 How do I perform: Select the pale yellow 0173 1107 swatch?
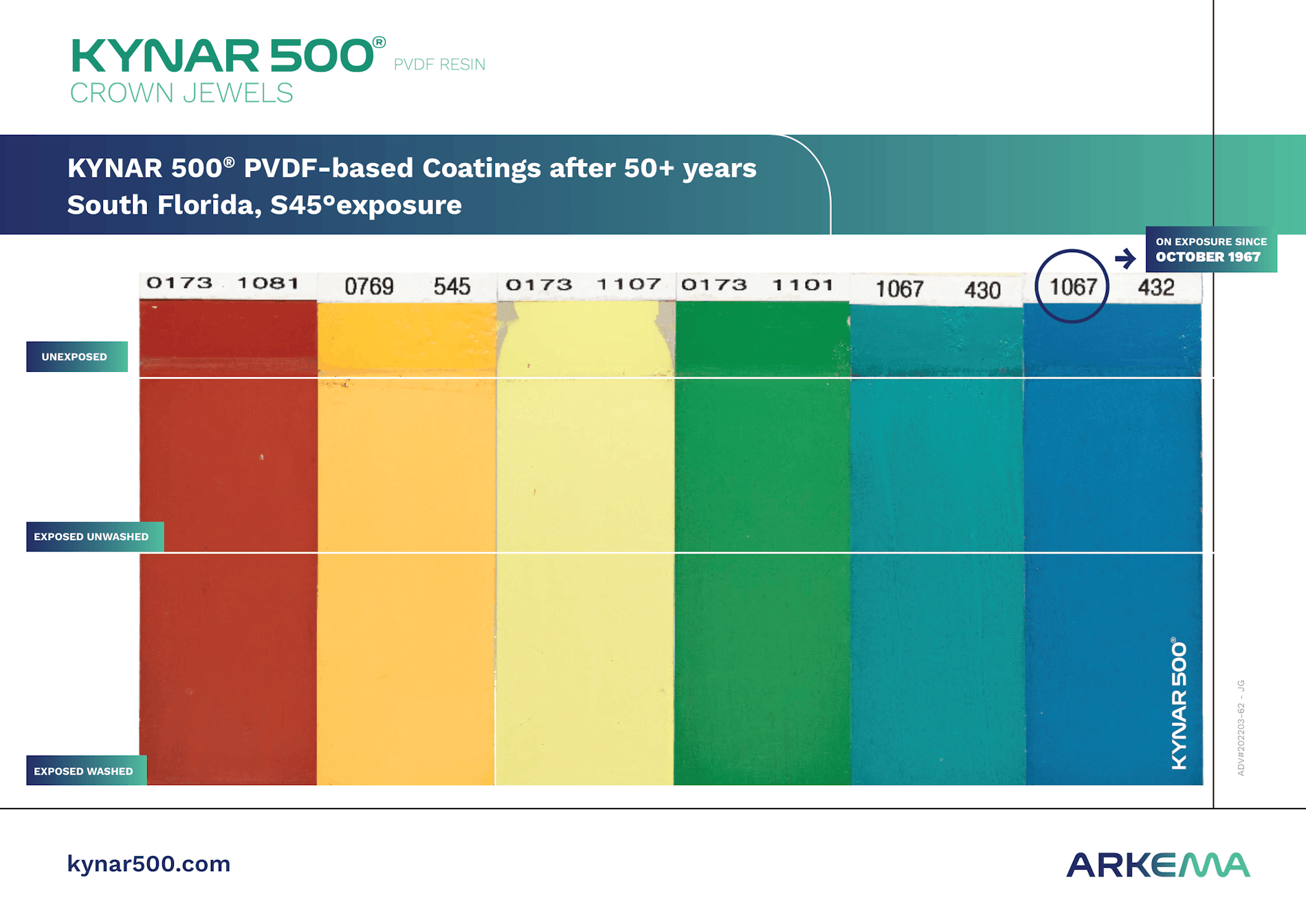(x=585, y=543)
